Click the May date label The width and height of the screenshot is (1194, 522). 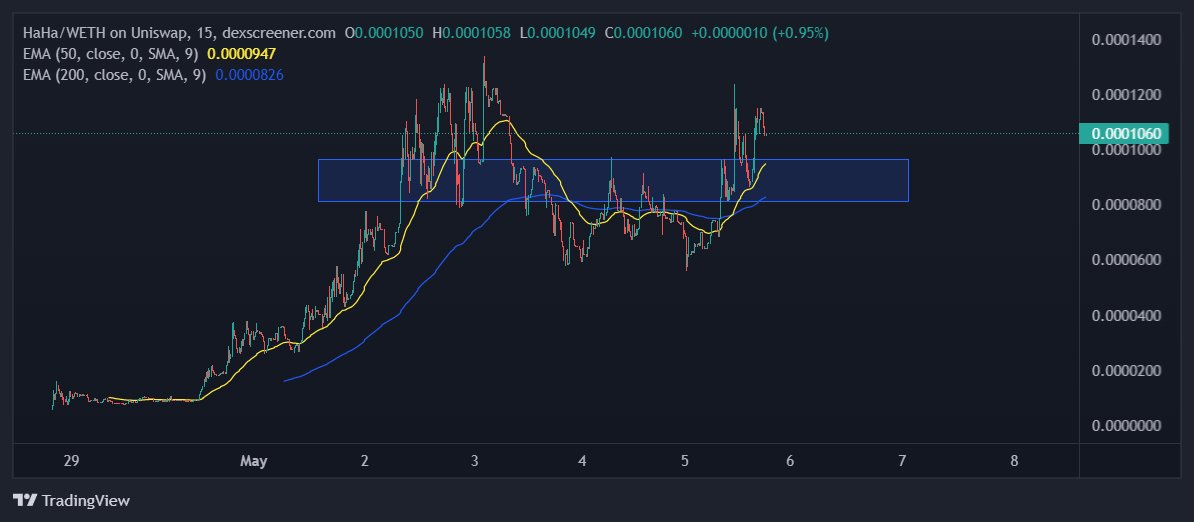254,460
